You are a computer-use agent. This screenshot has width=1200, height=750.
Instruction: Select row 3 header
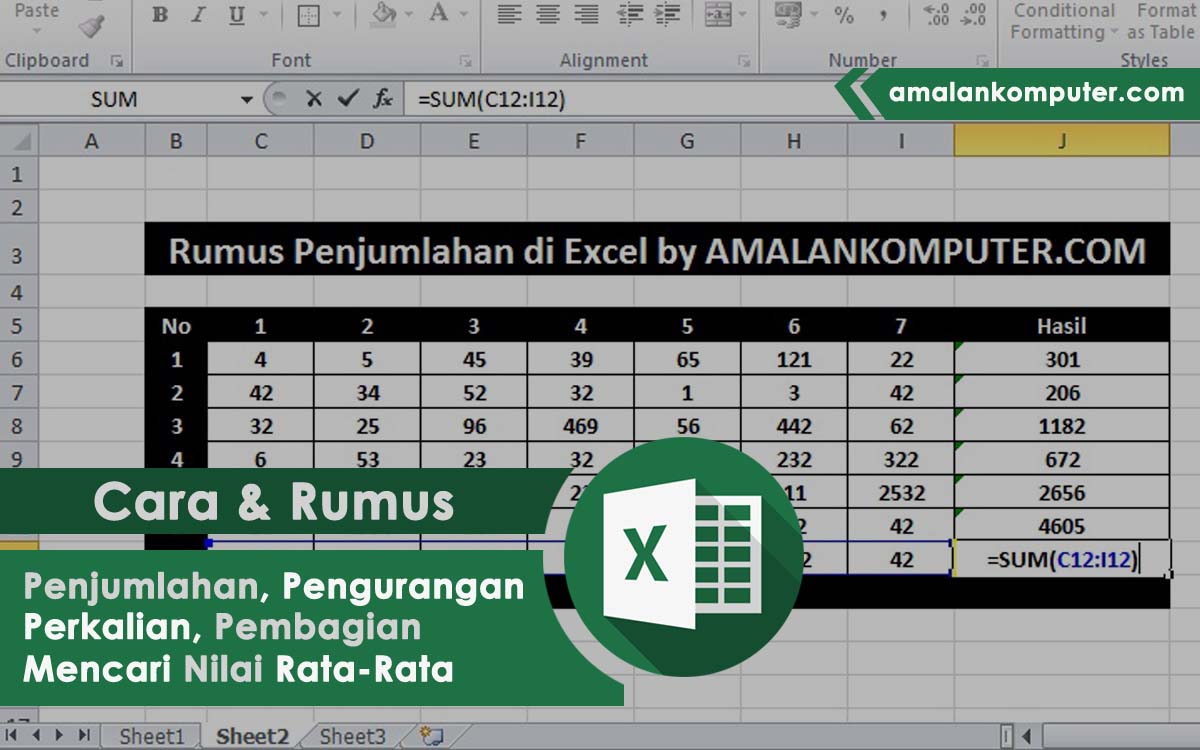[19, 250]
